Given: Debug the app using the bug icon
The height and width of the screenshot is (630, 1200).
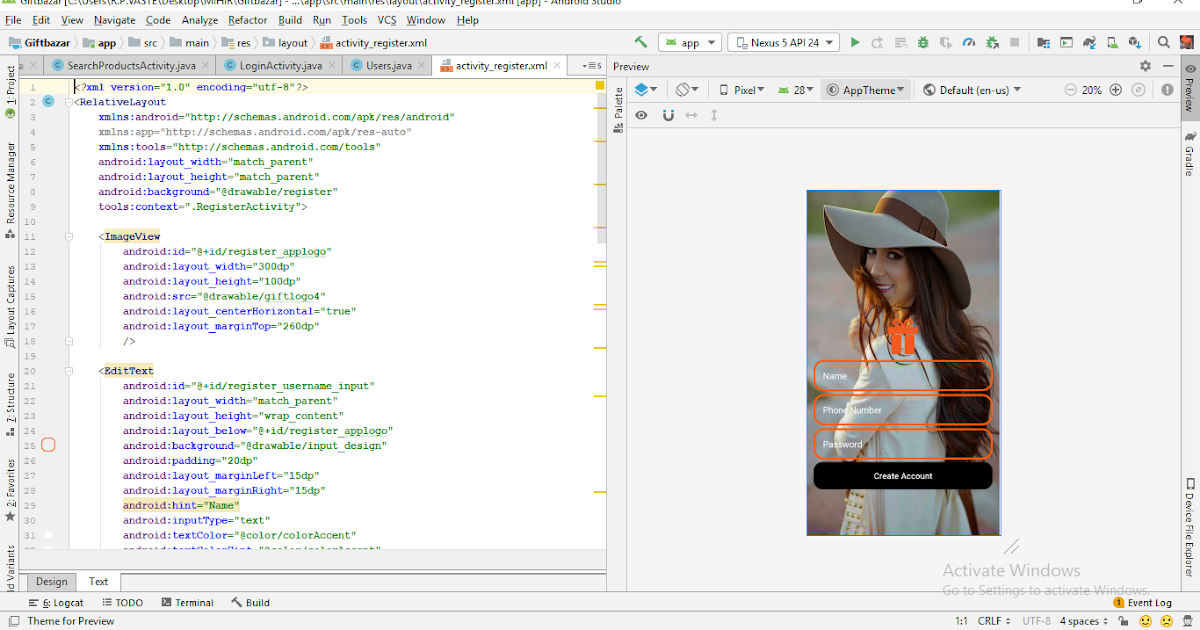Looking at the screenshot, I should [x=923, y=43].
